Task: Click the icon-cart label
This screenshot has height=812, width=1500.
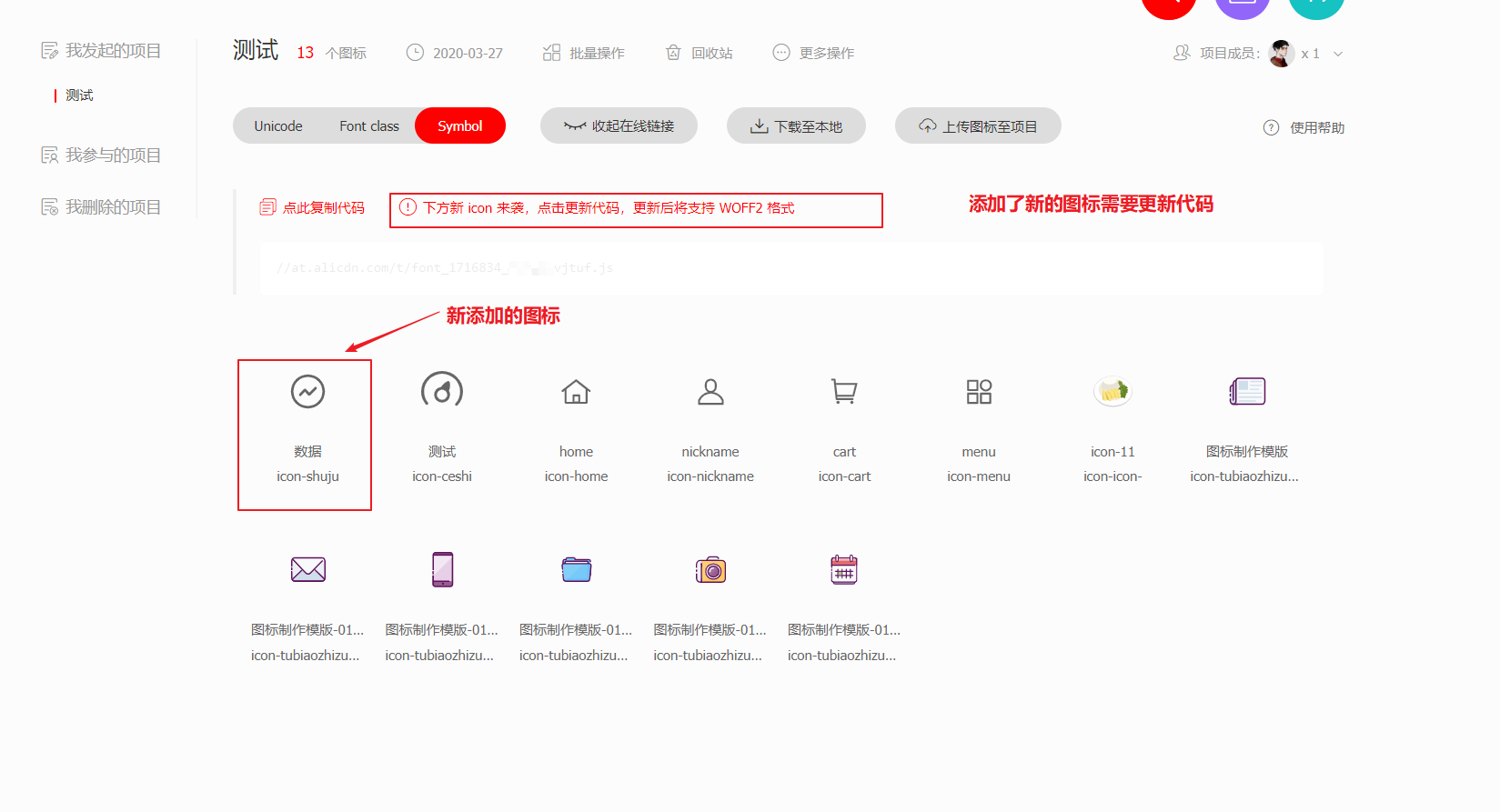Action: [844, 476]
